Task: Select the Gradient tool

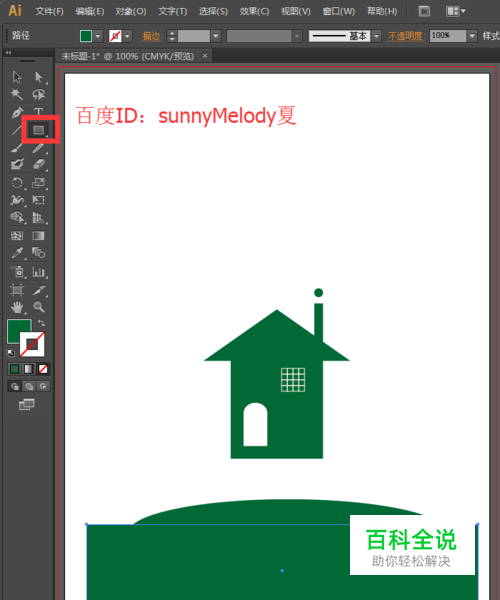Action: pyautogui.click(x=38, y=235)
